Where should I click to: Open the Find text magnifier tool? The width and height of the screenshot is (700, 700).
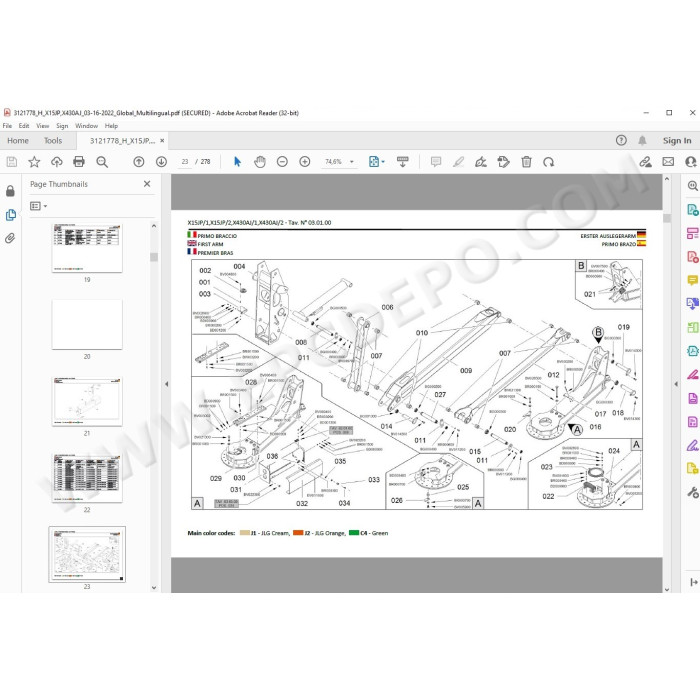pyautogui.click(x=102, y=162)
